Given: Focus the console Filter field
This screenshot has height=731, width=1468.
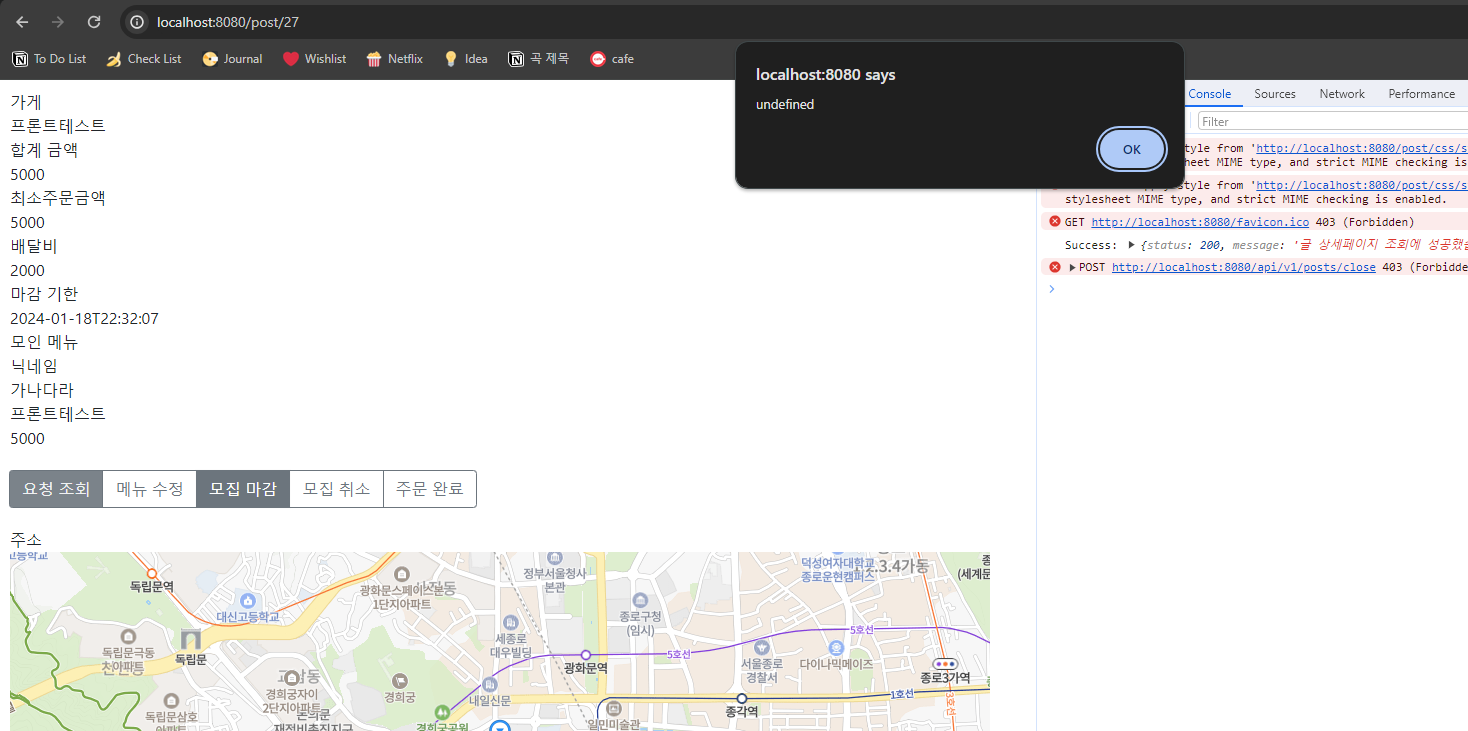Looking at the screenshot, I should [x=1332, y=122].
